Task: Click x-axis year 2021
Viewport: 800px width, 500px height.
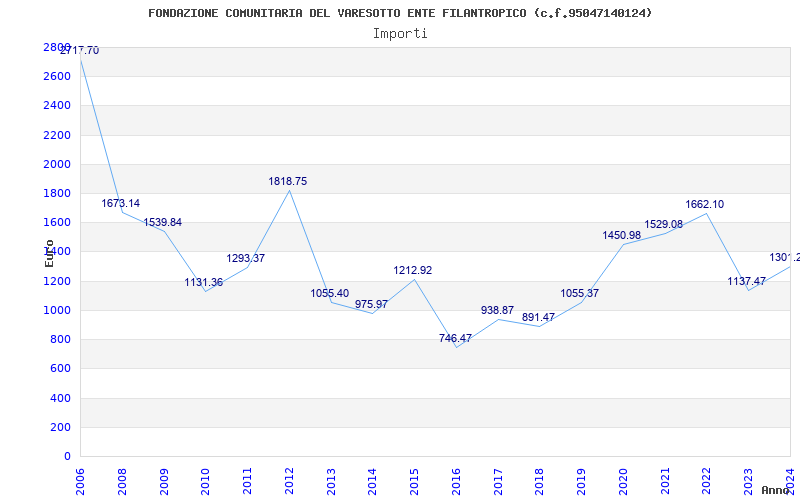Action: tap(665, 482)
